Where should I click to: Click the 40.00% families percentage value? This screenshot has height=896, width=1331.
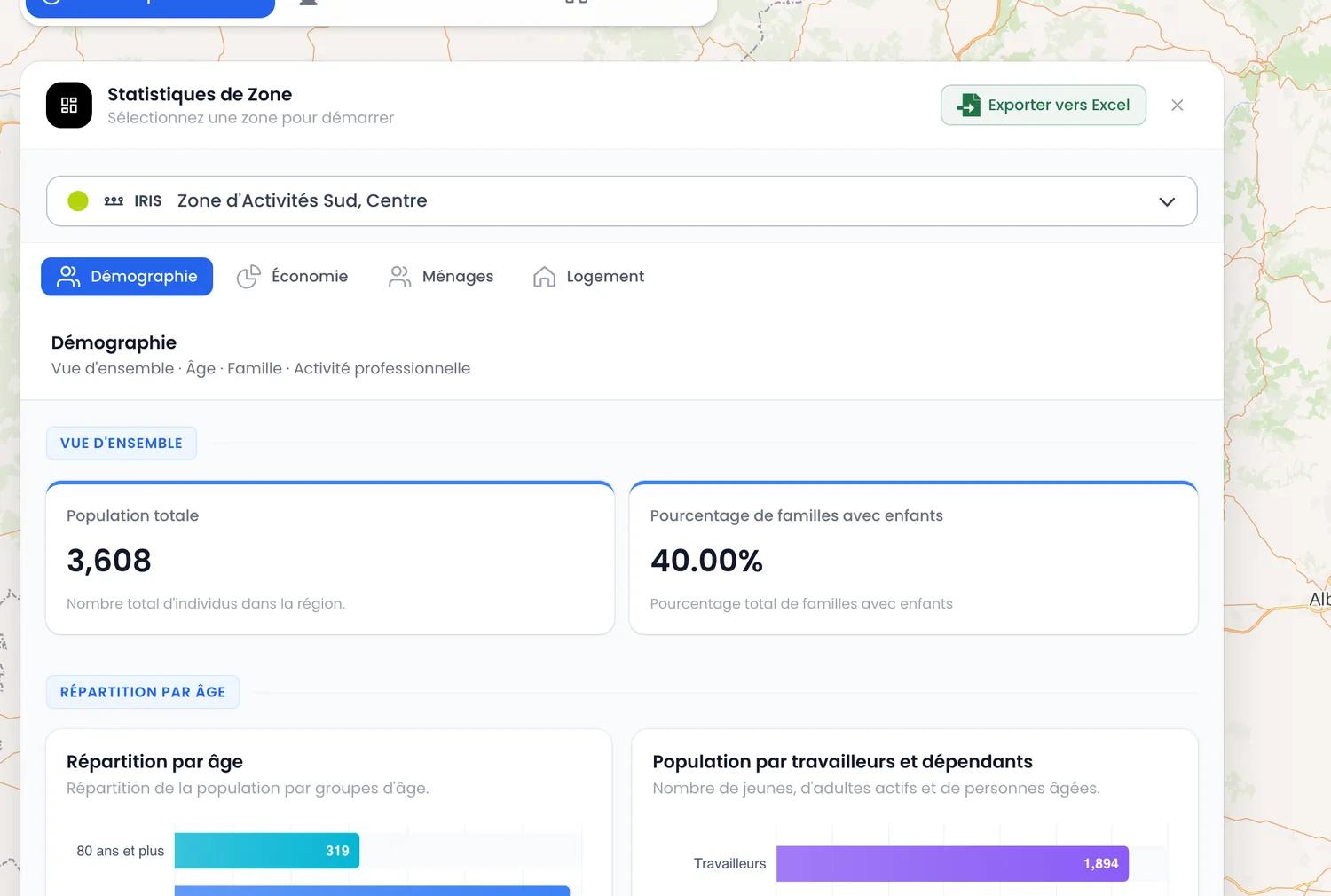click(x=706, y=561)
